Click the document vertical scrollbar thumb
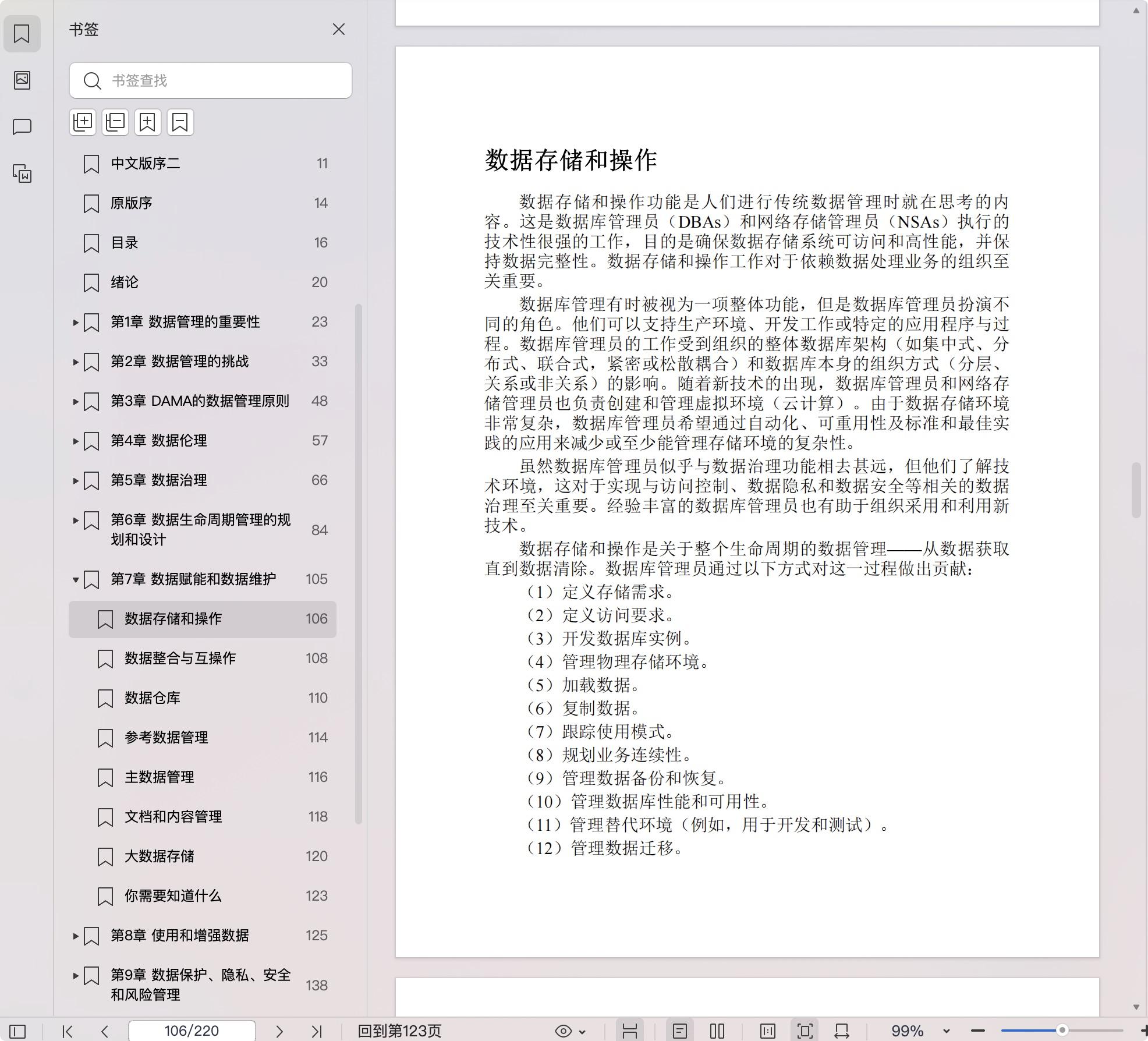The height and width of the screenshot is (1041, 1148). point(1136,490)
